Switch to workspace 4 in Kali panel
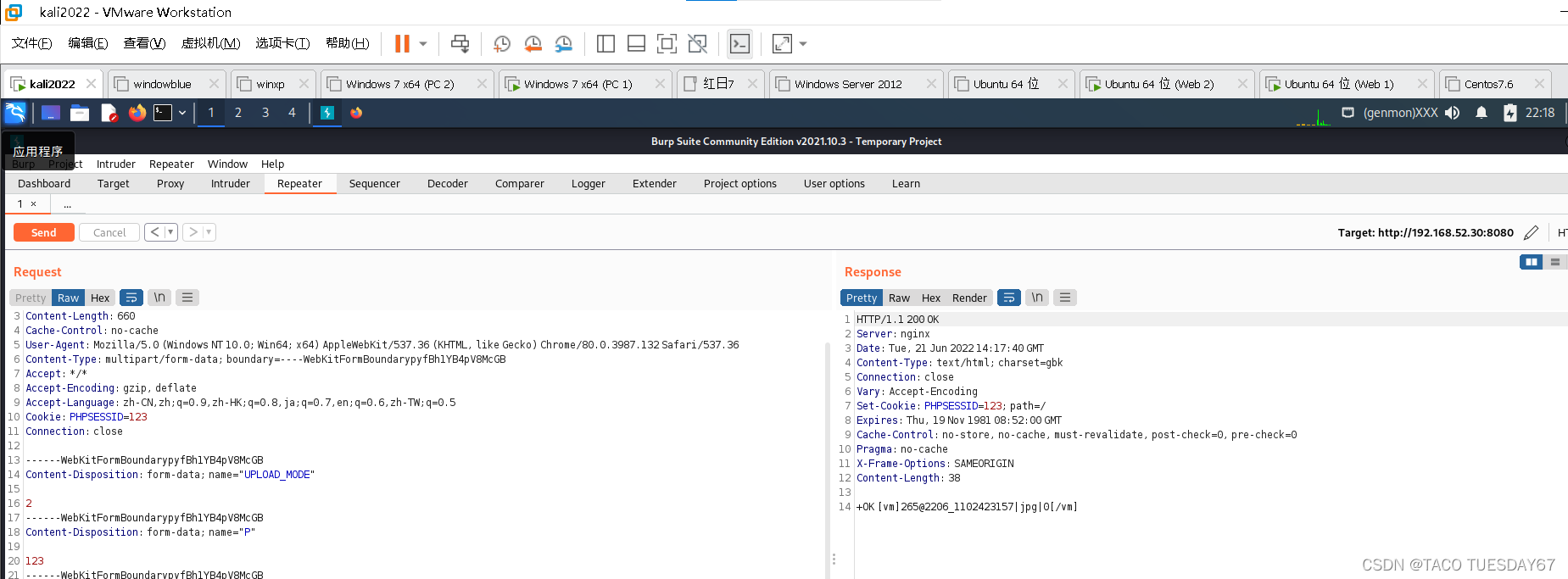This screenshot has height=579, width=1568. (x=293, y=113)
